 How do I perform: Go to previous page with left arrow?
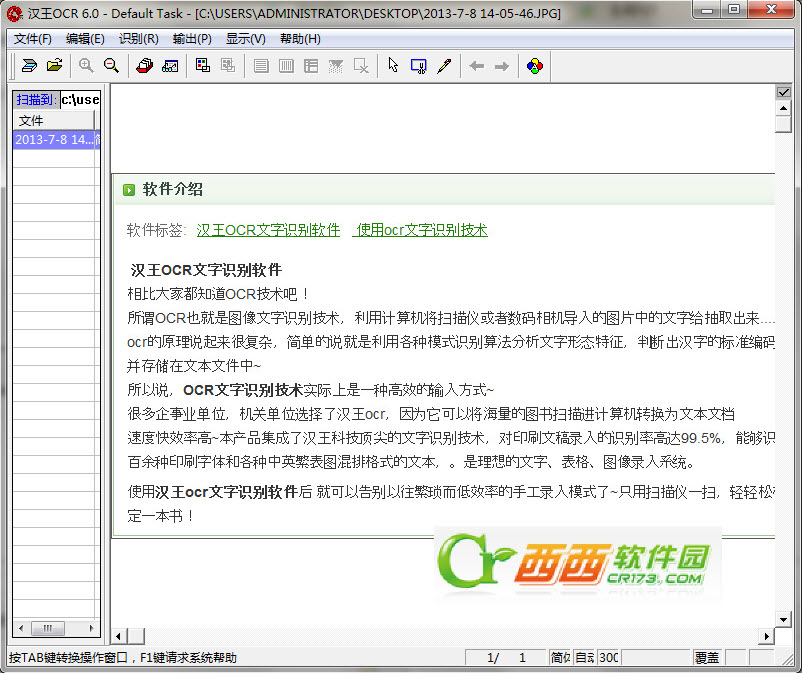tap(477, 65)
